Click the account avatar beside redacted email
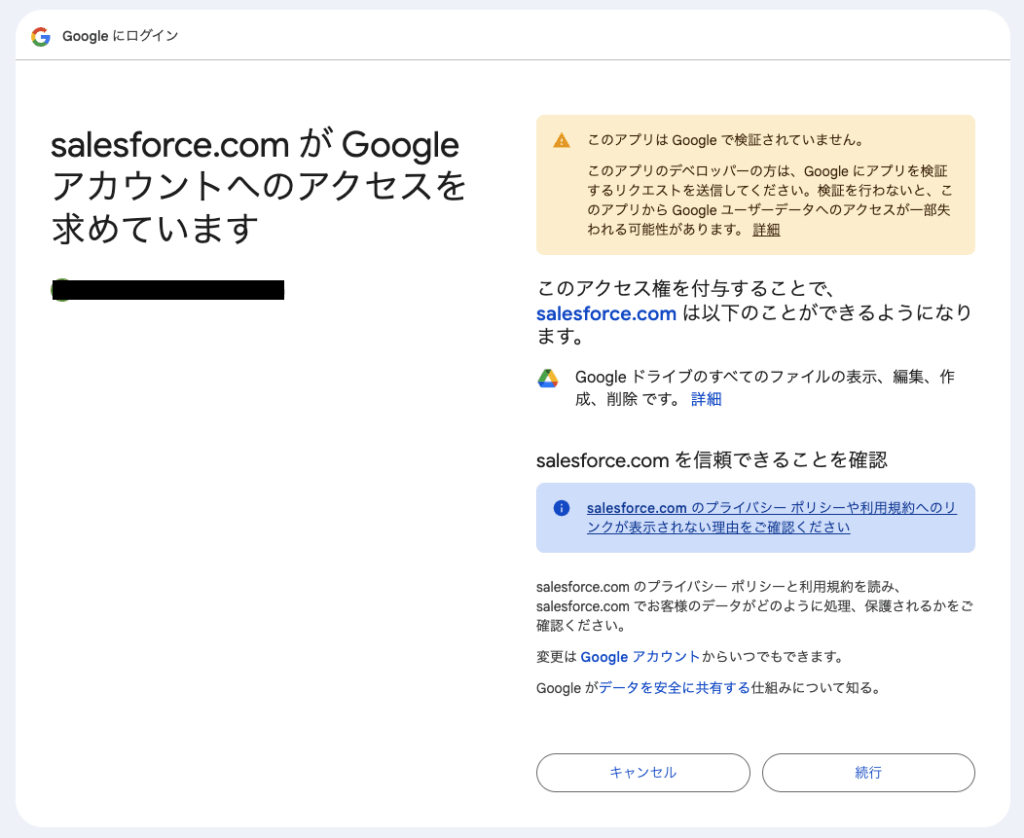Viewport: 1024px width, 838px height. pyautogui.click(x=59, y=291)
